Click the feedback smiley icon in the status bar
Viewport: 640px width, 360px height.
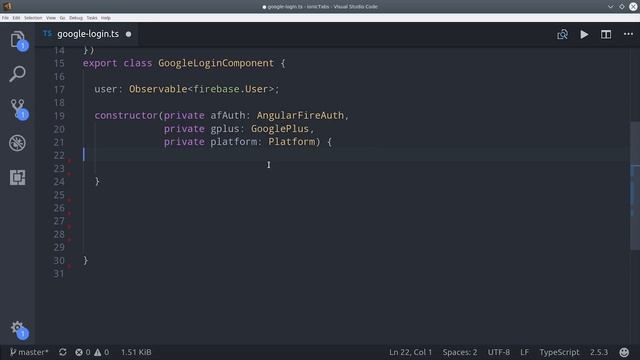coord(624,352)
